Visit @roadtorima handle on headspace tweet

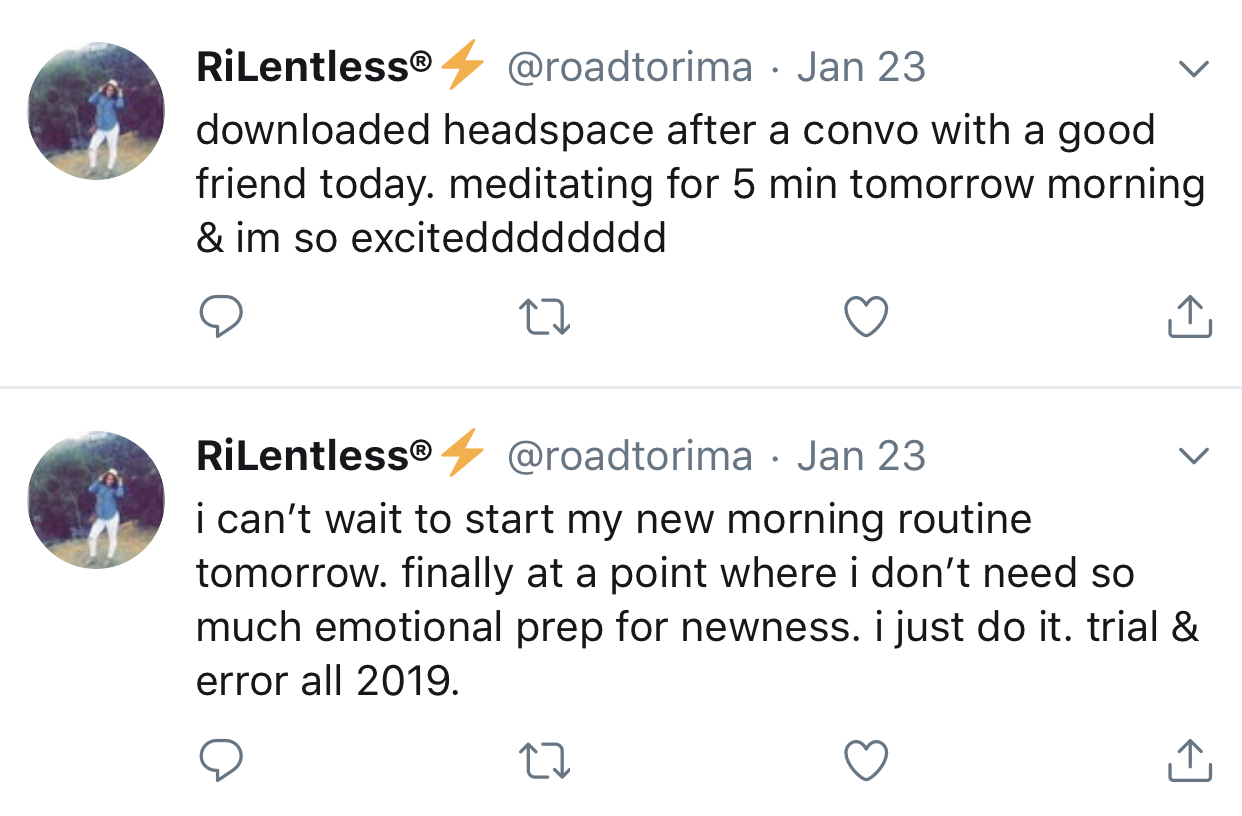(x=630, y=68)
